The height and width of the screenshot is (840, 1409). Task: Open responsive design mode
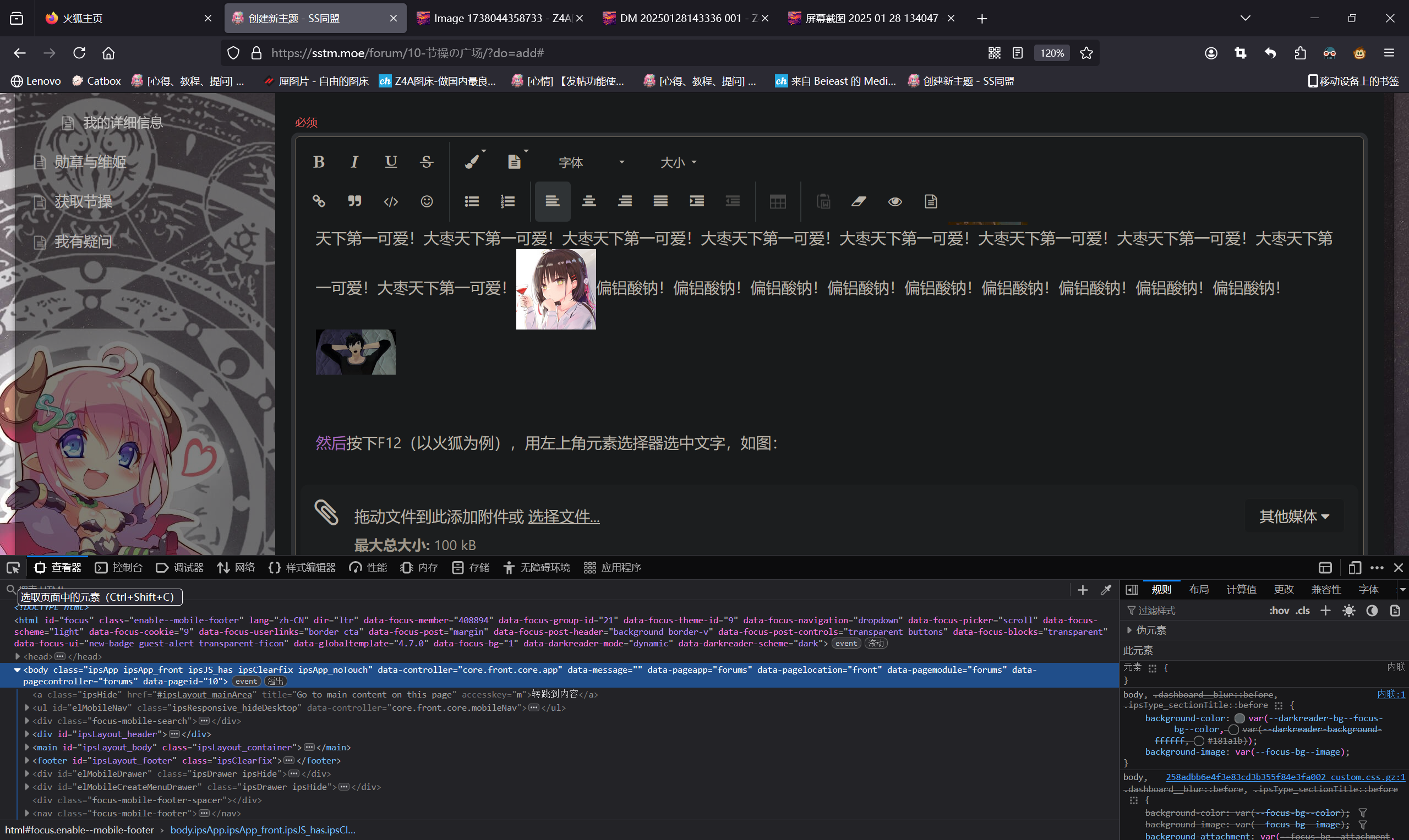tap(1354, 568)
